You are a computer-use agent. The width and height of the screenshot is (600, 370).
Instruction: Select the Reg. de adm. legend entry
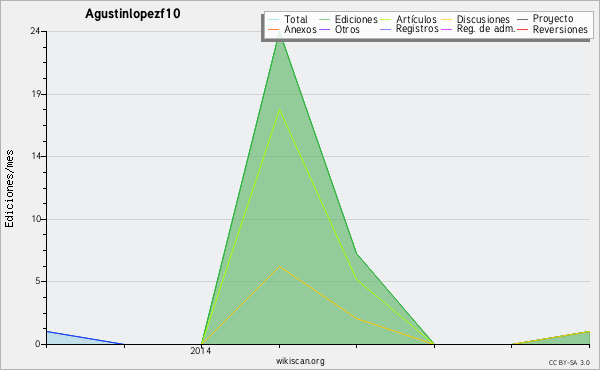(486, 29)
